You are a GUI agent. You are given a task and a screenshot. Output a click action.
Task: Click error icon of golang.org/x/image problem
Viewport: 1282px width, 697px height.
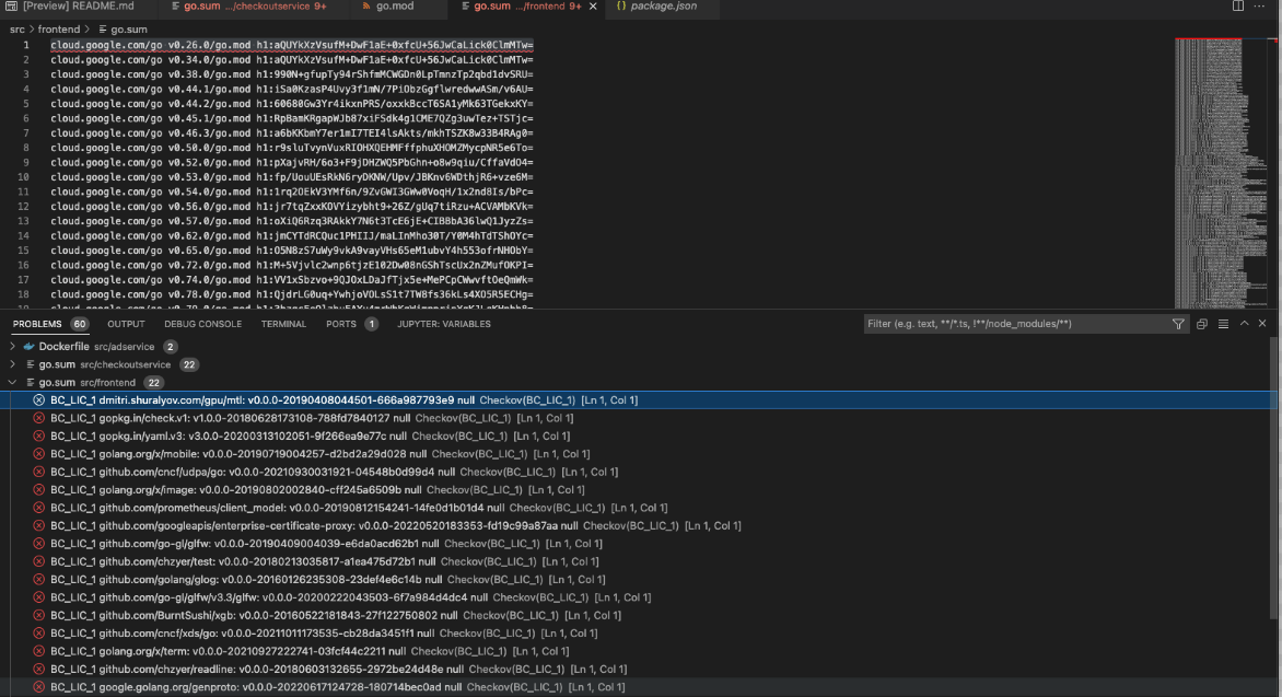click(x=39, y=490)
